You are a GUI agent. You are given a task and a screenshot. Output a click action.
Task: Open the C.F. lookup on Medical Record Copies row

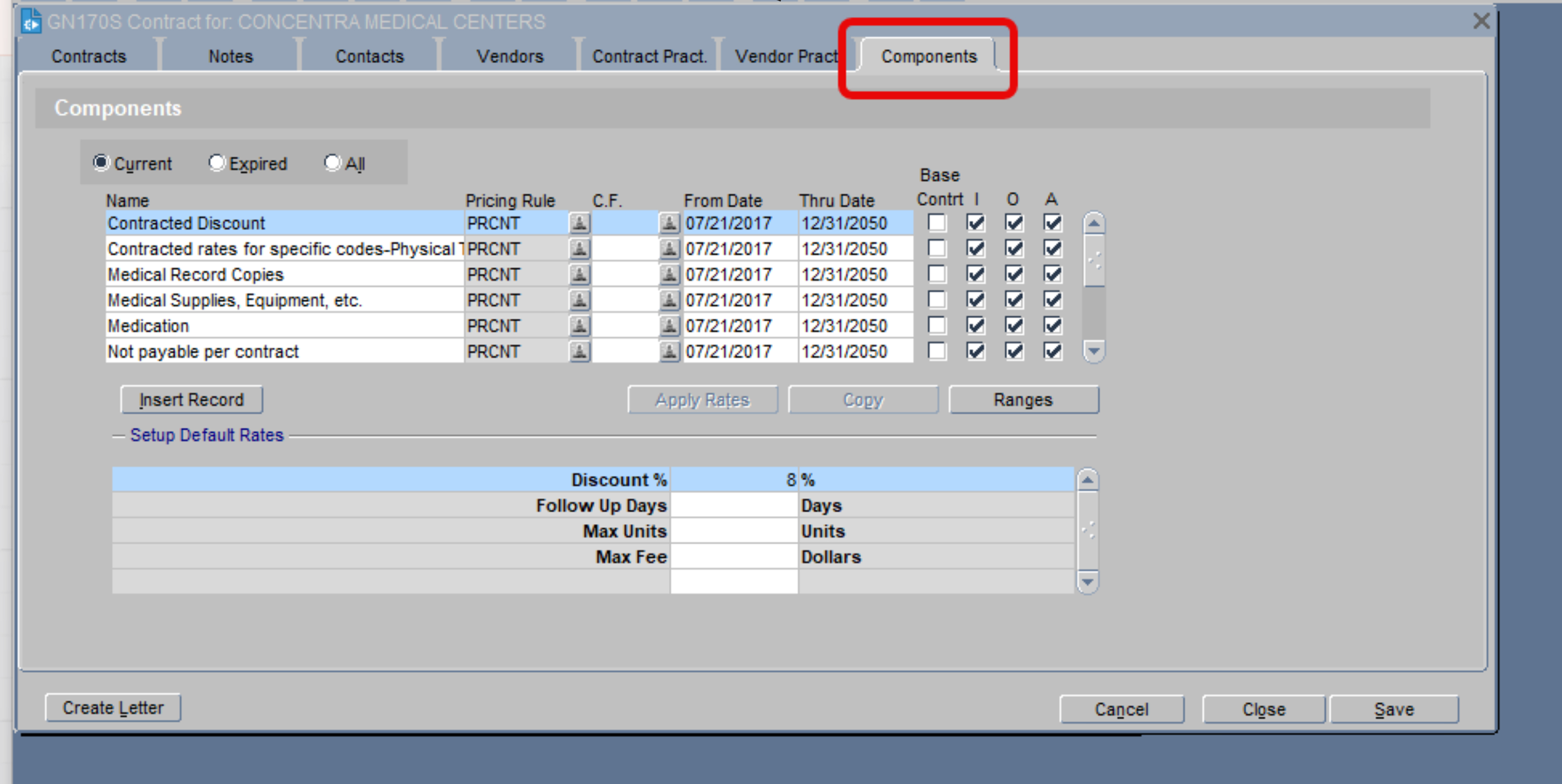point(670,274)
